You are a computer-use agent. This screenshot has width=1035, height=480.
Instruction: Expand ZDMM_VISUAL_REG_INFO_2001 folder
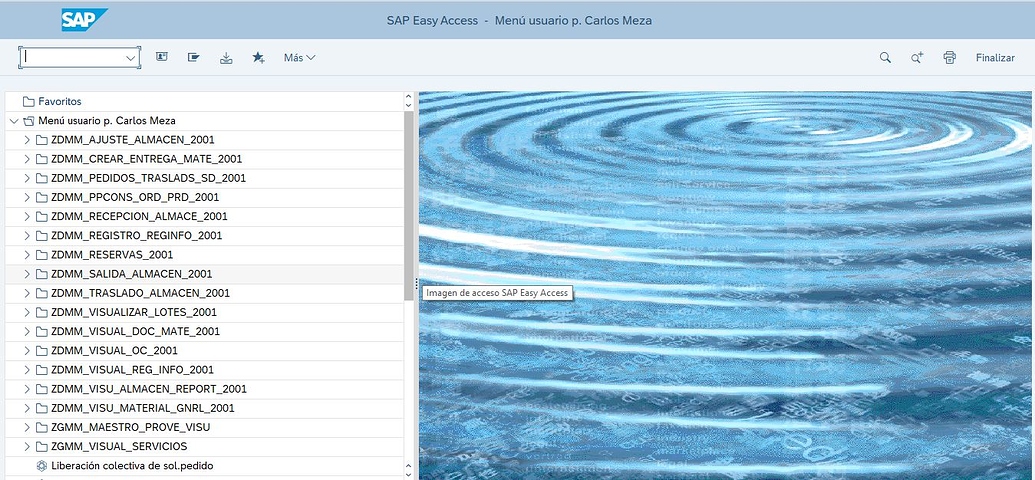27,370
